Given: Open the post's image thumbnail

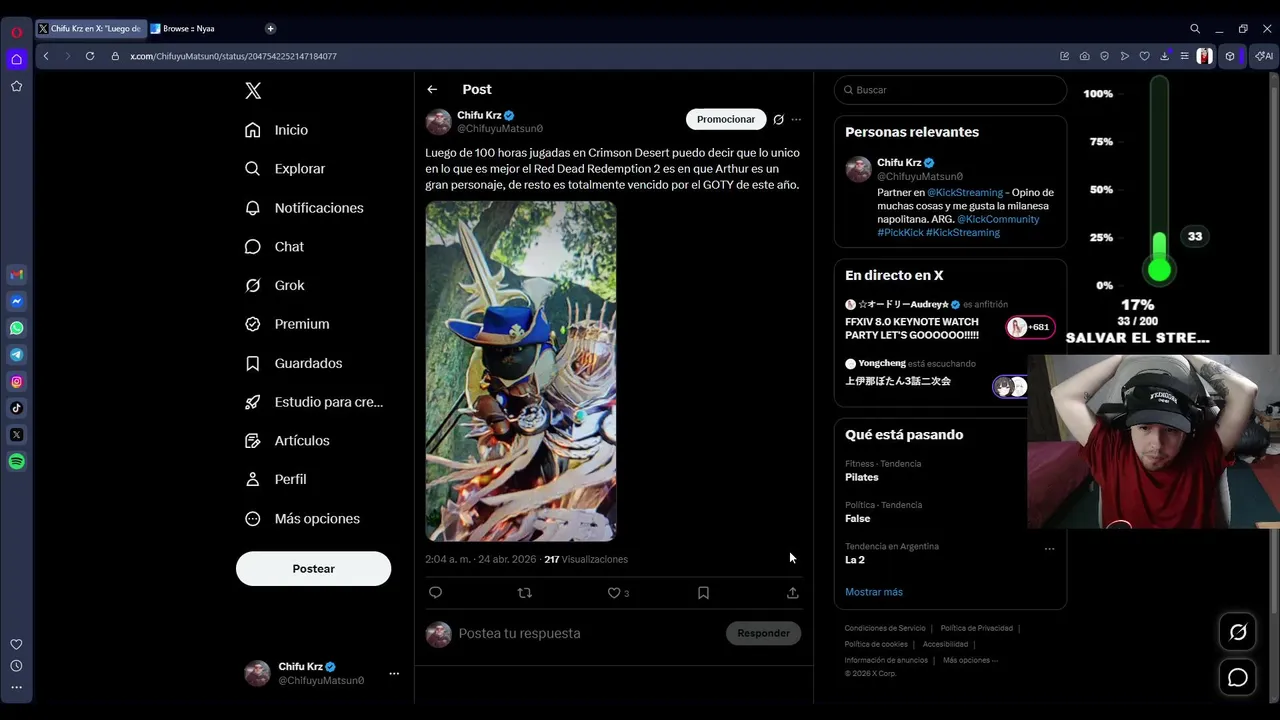Looking at the screenshot, I should [521, 371].
